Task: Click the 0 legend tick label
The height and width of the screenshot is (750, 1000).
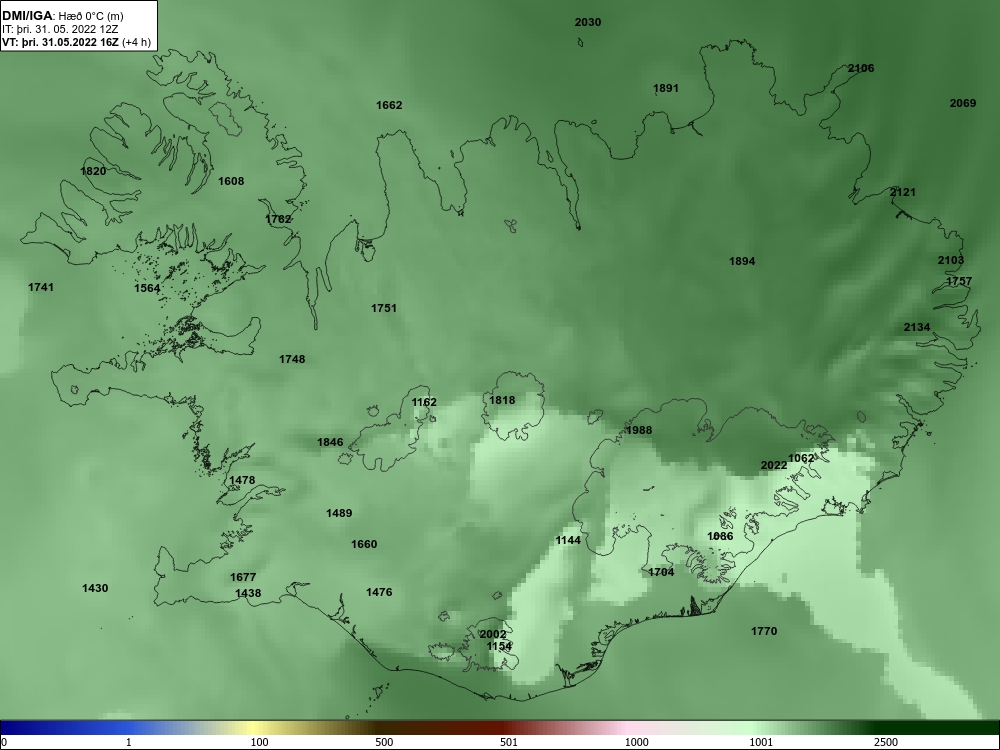Action: pyautogui.click(x=3, y=742)
